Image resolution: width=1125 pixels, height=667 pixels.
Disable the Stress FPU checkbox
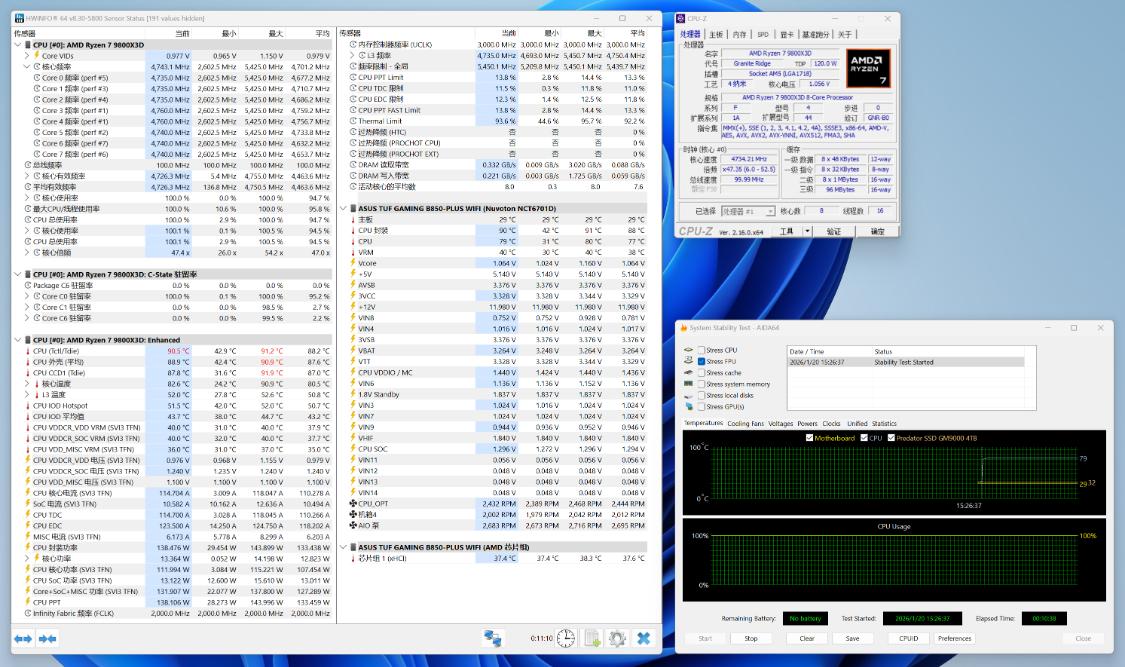[701, 362]
